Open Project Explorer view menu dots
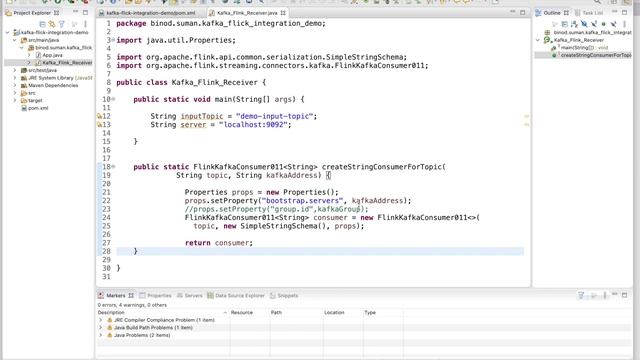Image resolution: width=640 pixels, height=360 pixels. [85, 24]
